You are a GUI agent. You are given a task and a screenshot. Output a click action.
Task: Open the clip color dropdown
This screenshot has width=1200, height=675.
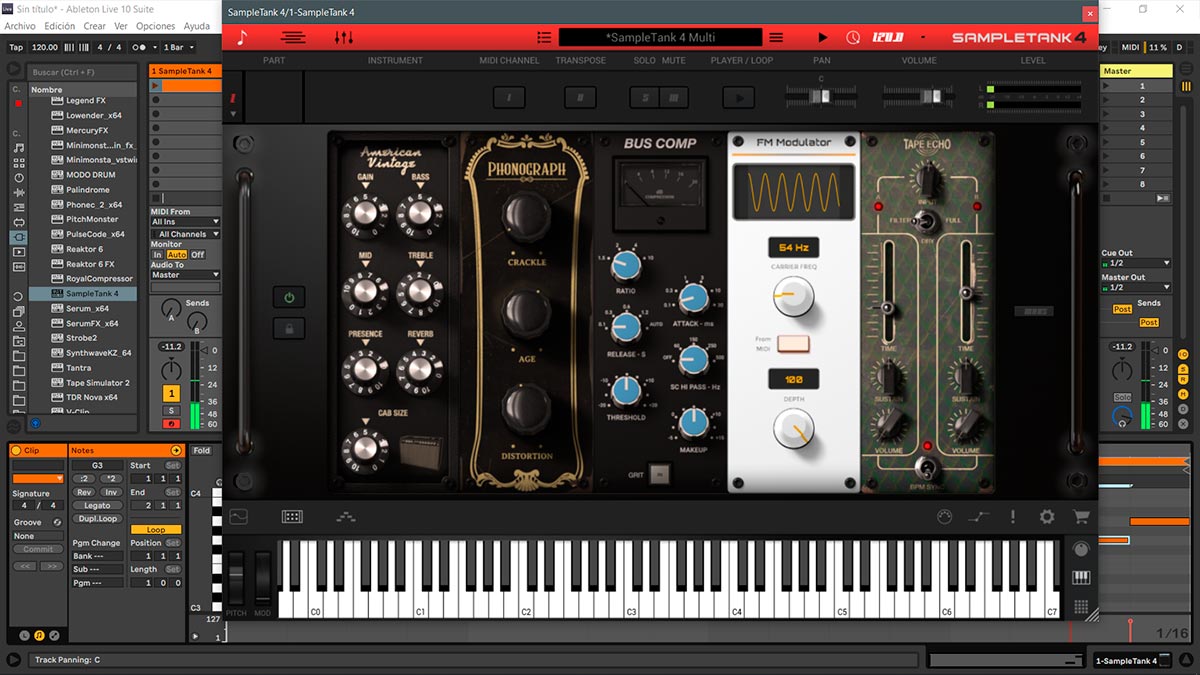(x=37, y=479)
